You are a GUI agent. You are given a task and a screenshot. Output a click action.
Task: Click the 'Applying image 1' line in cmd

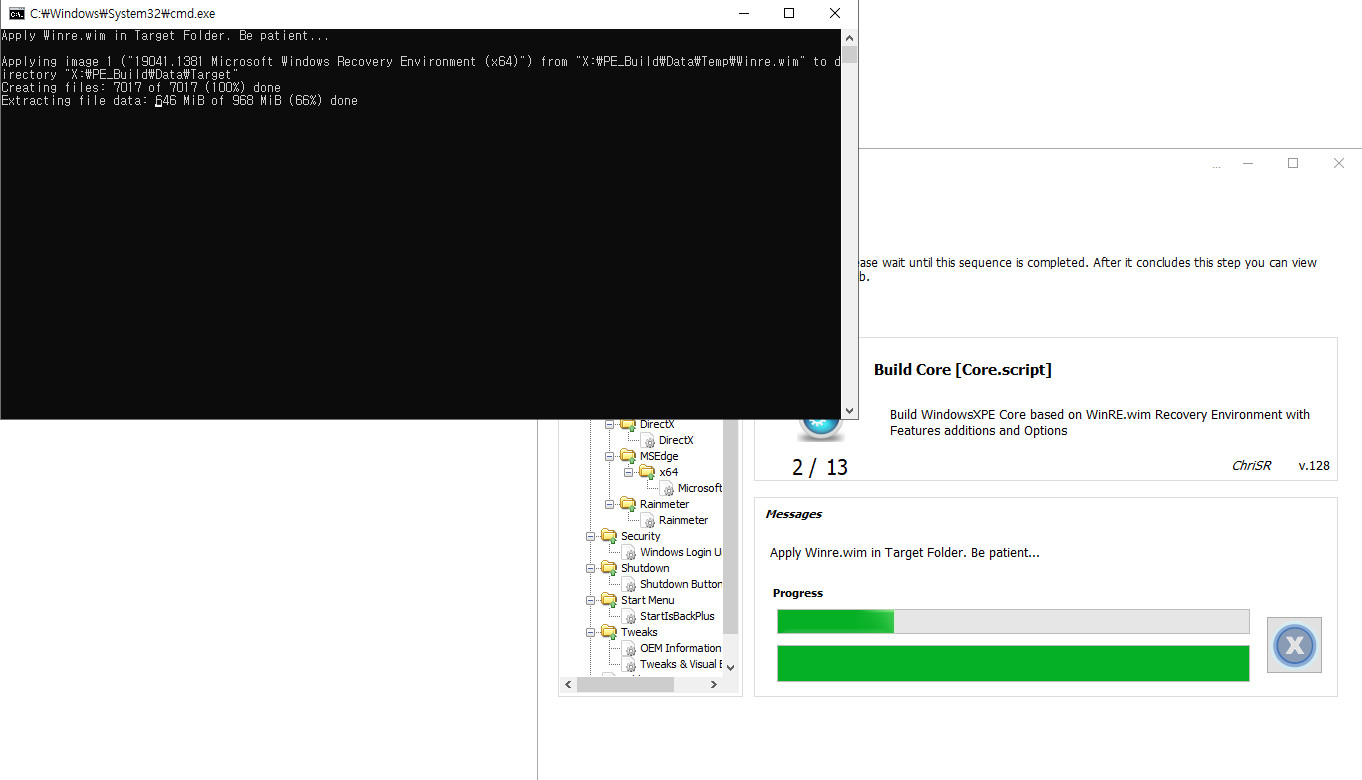420,68
